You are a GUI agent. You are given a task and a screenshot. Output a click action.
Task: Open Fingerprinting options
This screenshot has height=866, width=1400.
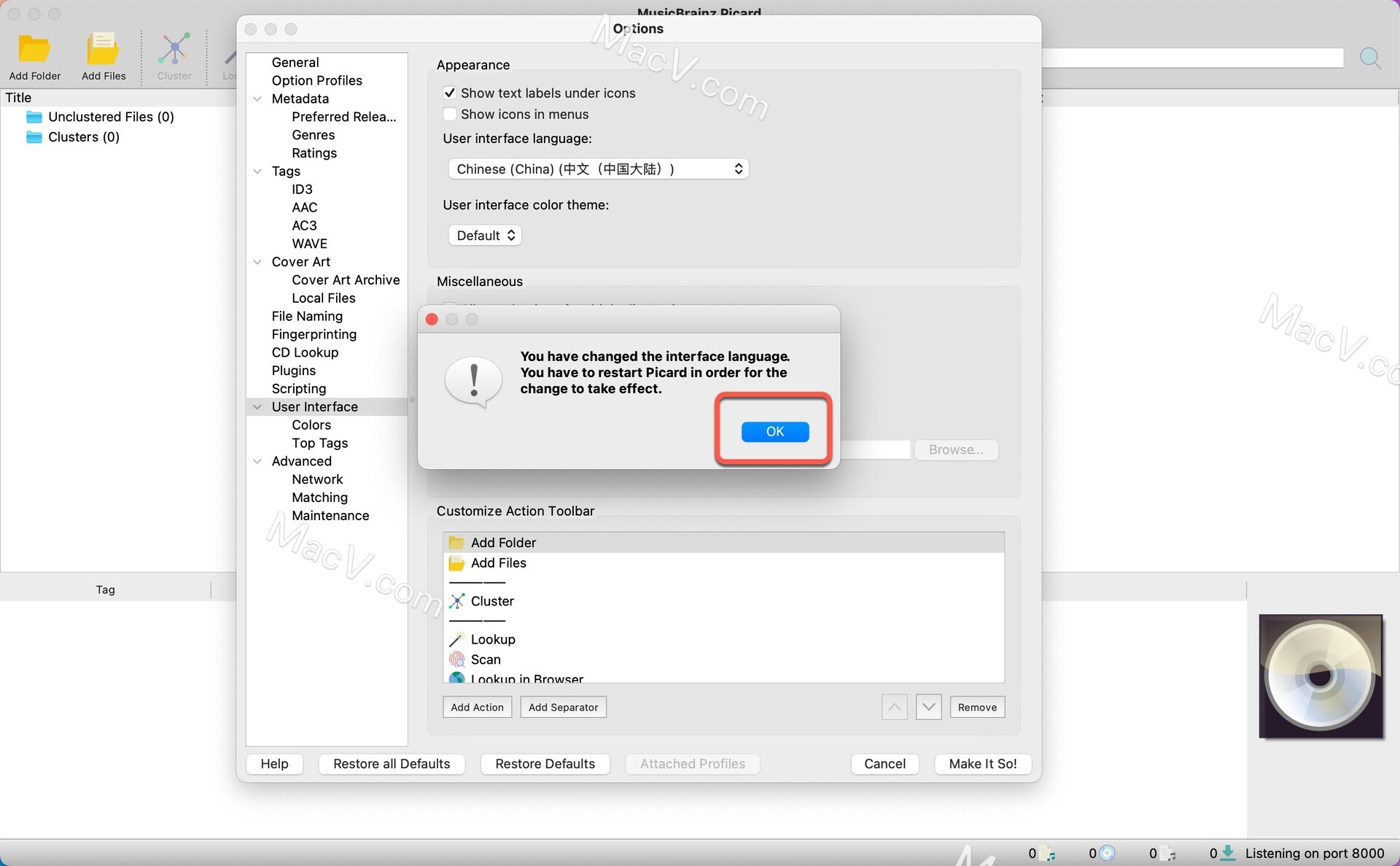[x=314, y=335]
